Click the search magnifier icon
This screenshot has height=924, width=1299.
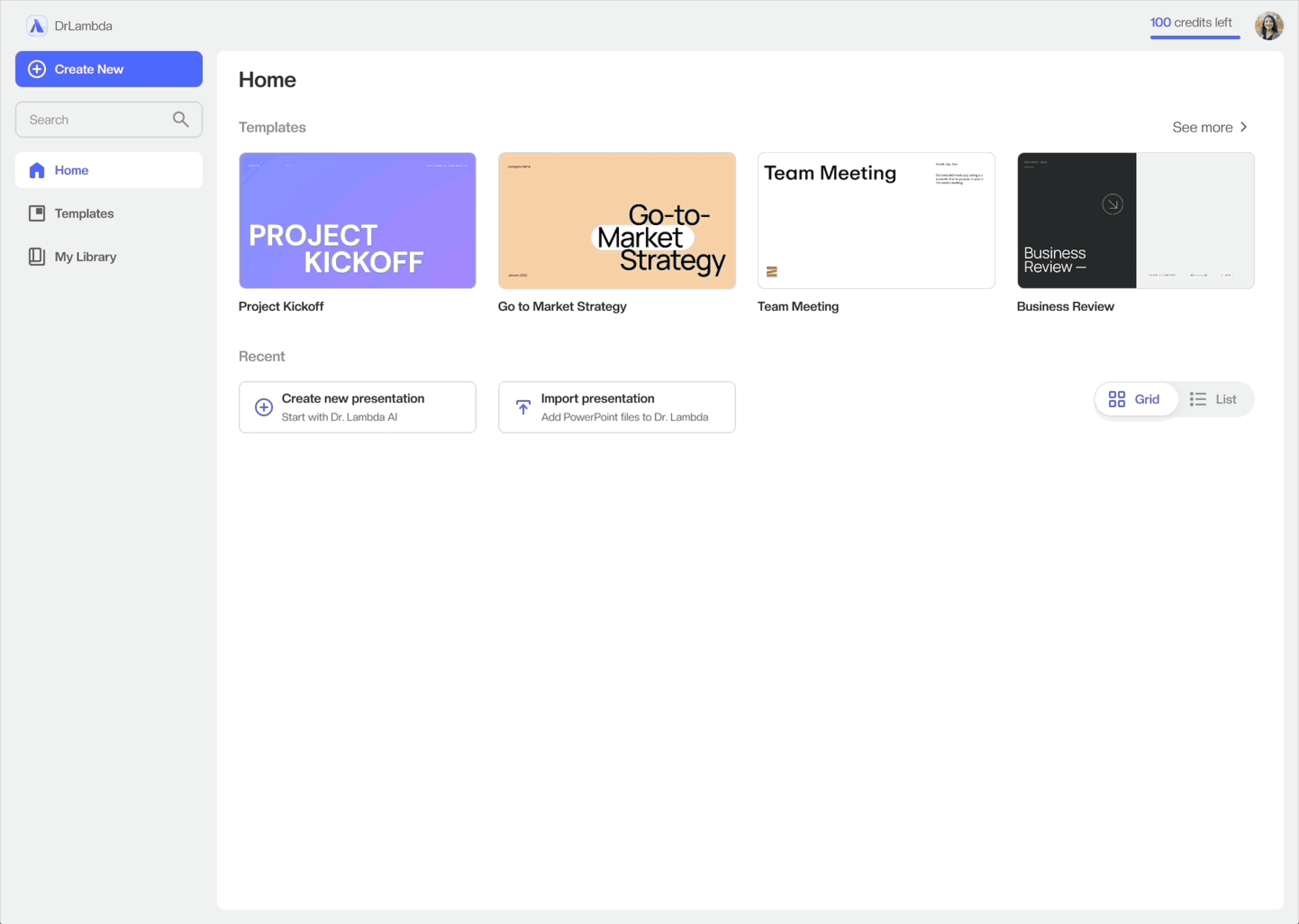click(x=180, y=119)
